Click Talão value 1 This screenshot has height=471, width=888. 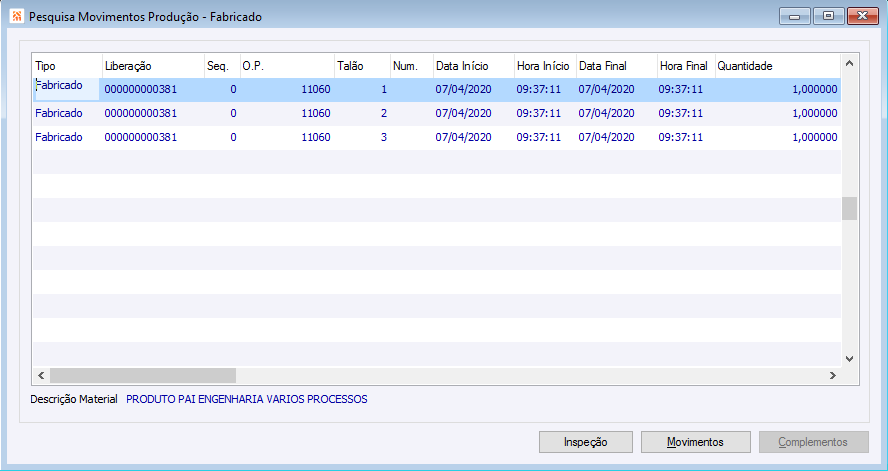tap(385, 89)
